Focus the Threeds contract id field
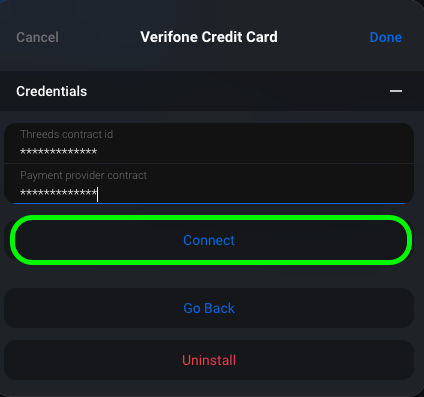The width and height of the screenshot is (424, 397). [x=209, y=143]
